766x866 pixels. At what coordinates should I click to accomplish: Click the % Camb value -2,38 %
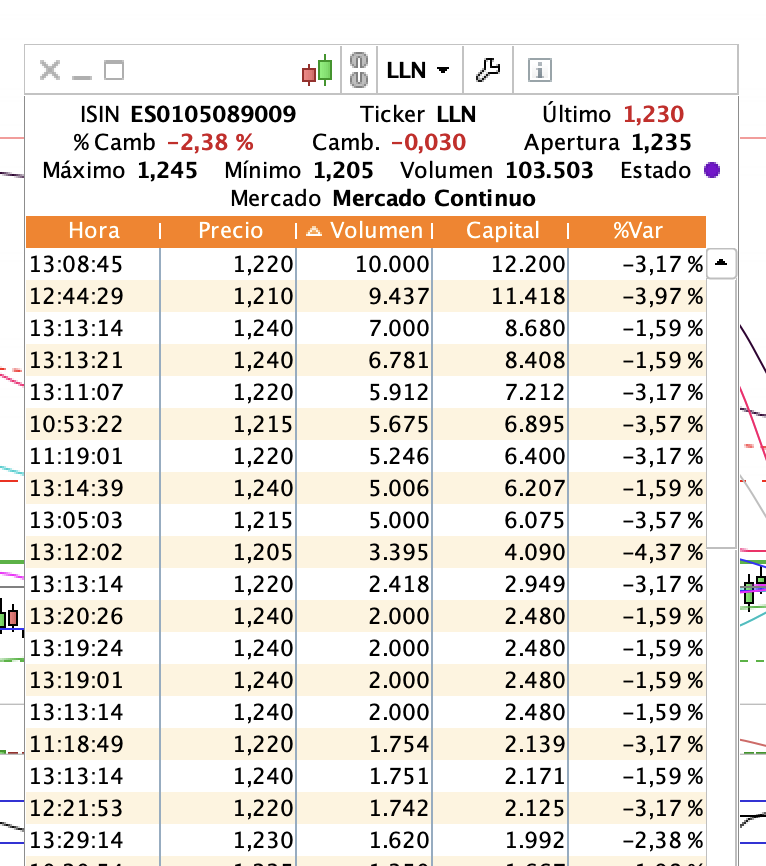click(x=210, y=143)
